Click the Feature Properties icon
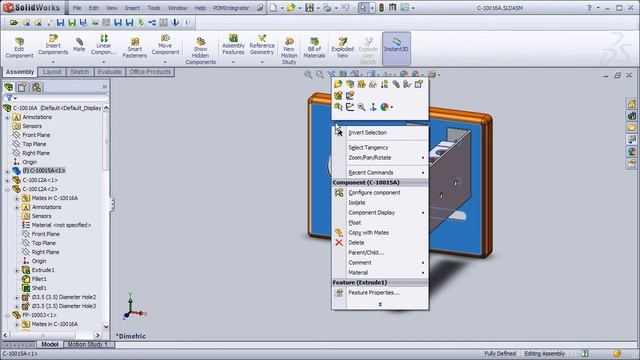 click(x=339, y=293)
